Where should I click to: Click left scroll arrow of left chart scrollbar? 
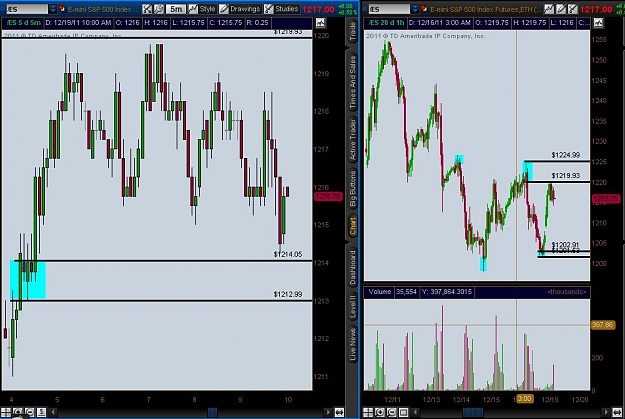tap(53, 412)
